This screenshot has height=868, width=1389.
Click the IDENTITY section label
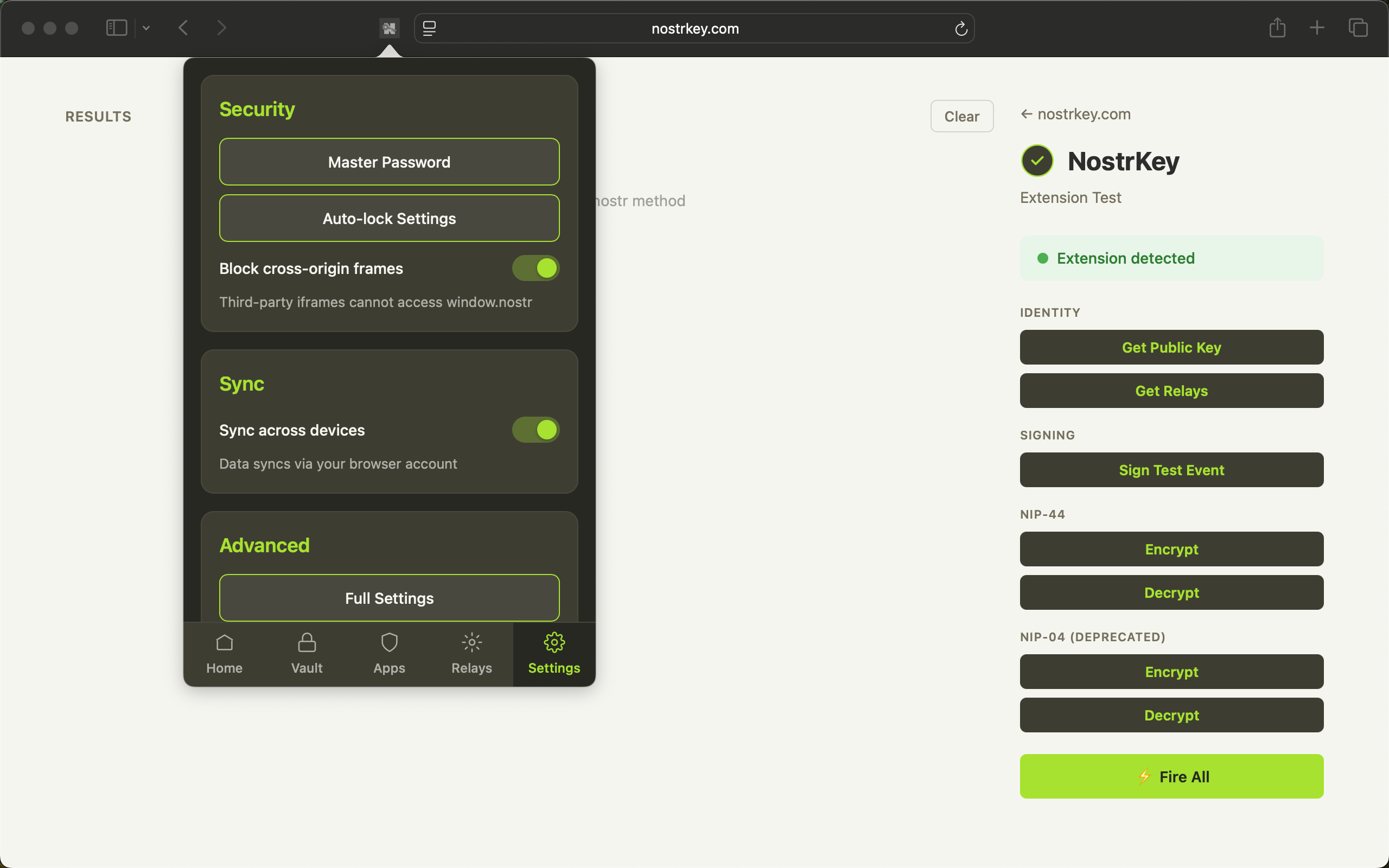1050,313
